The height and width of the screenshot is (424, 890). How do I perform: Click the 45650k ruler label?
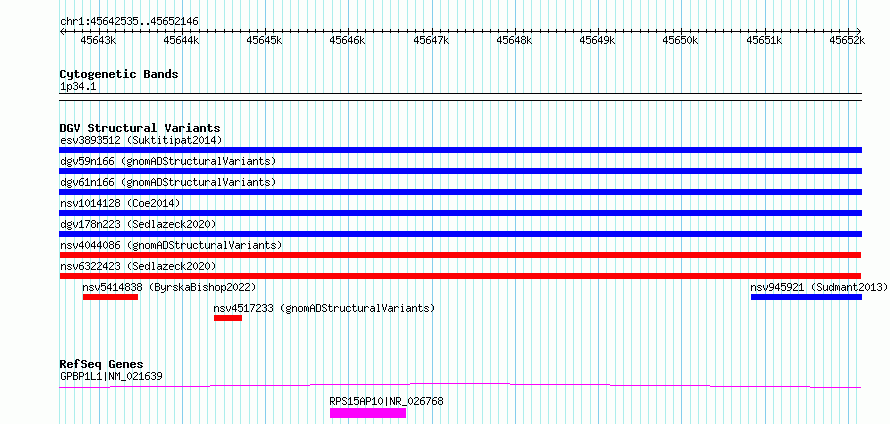click(680, 40)
